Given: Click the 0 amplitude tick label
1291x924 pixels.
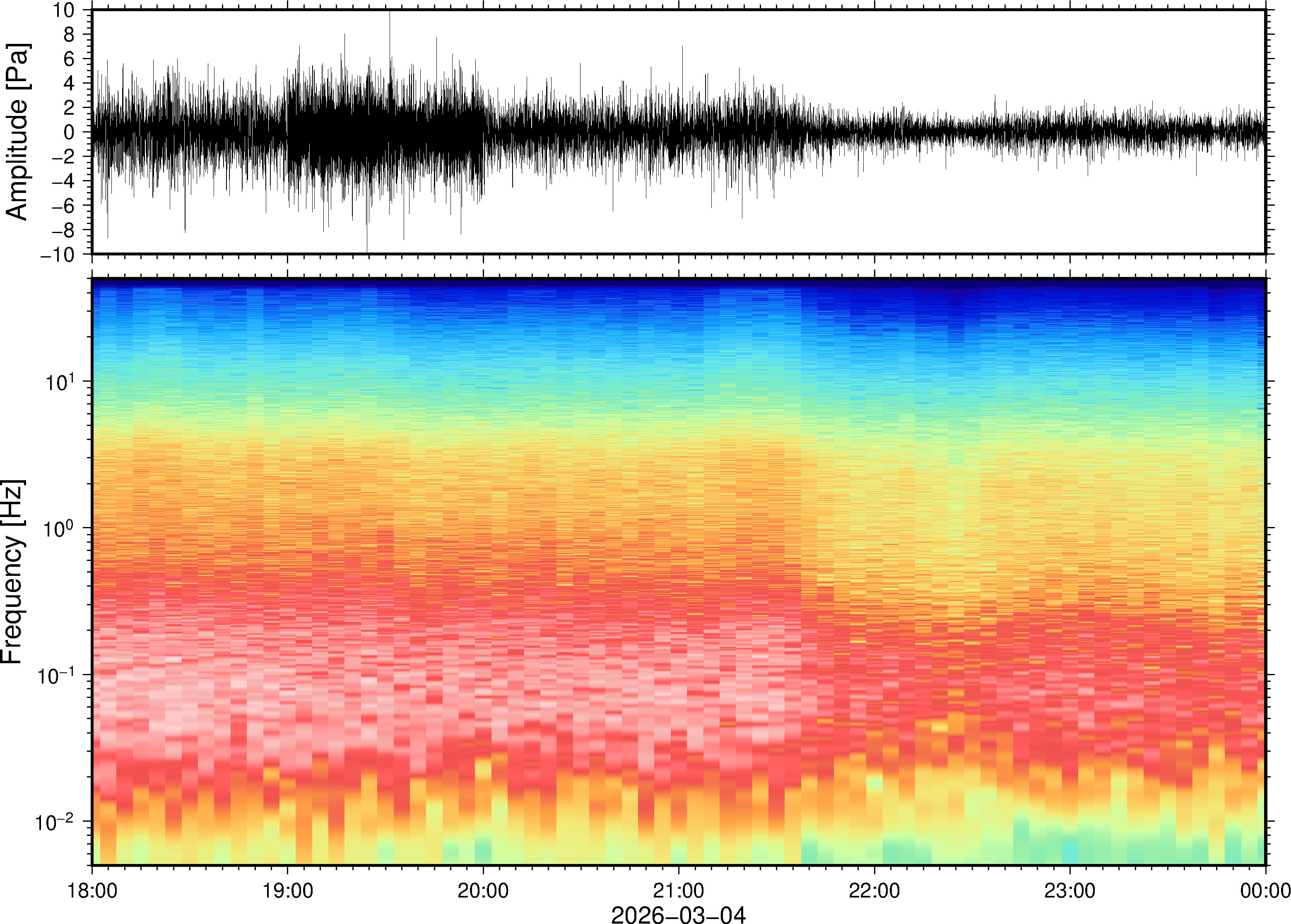Looking at the screenshot, I should pos(70,132).
